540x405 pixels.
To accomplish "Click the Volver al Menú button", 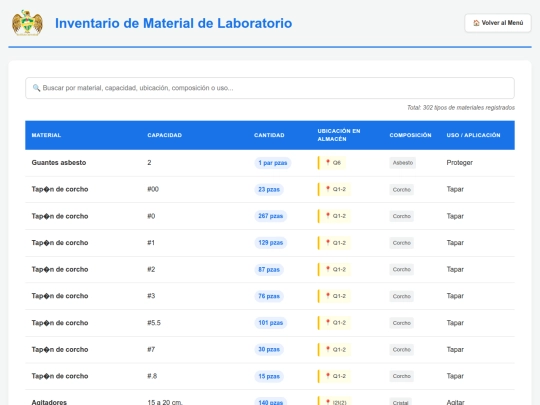I will (x=498, y=23).
